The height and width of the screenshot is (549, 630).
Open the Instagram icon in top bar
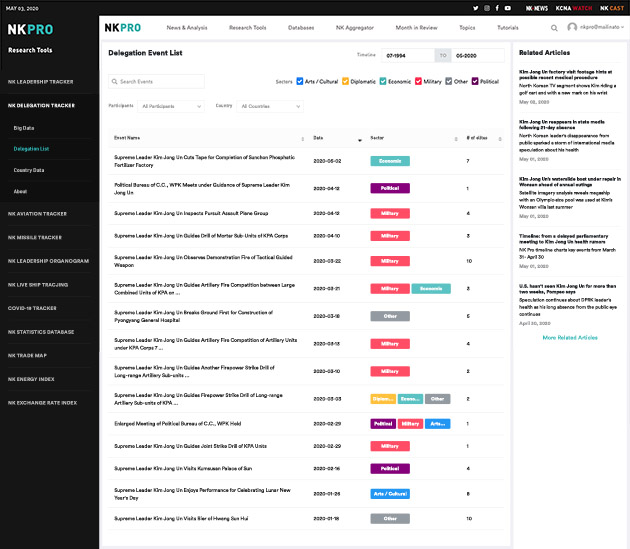485,8
